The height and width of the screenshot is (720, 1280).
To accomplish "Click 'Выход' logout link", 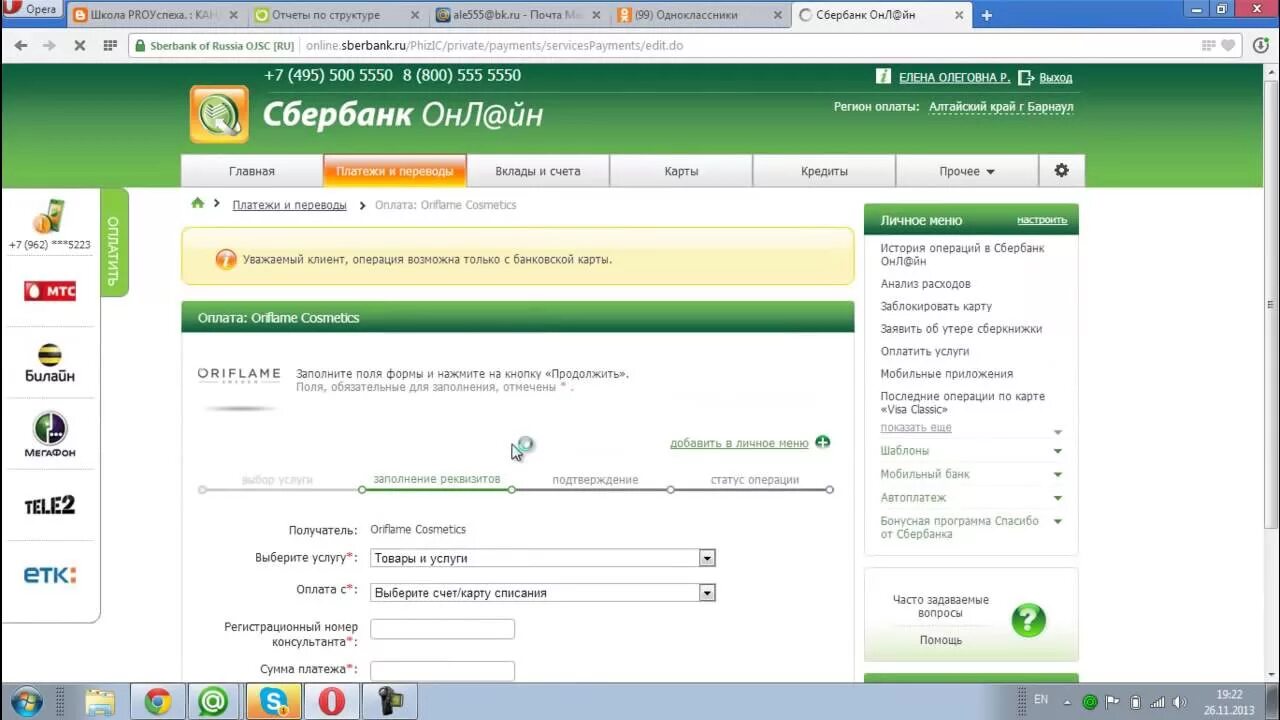I will (x=1055, y=78).
